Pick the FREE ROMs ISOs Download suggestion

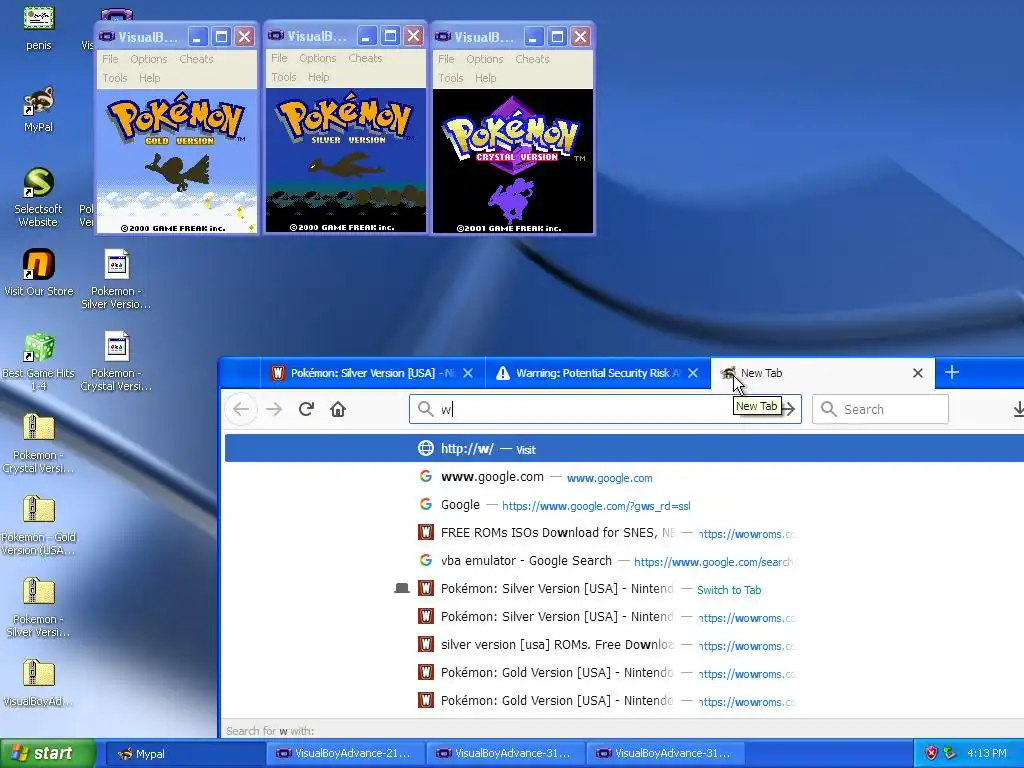pos(624,533)
